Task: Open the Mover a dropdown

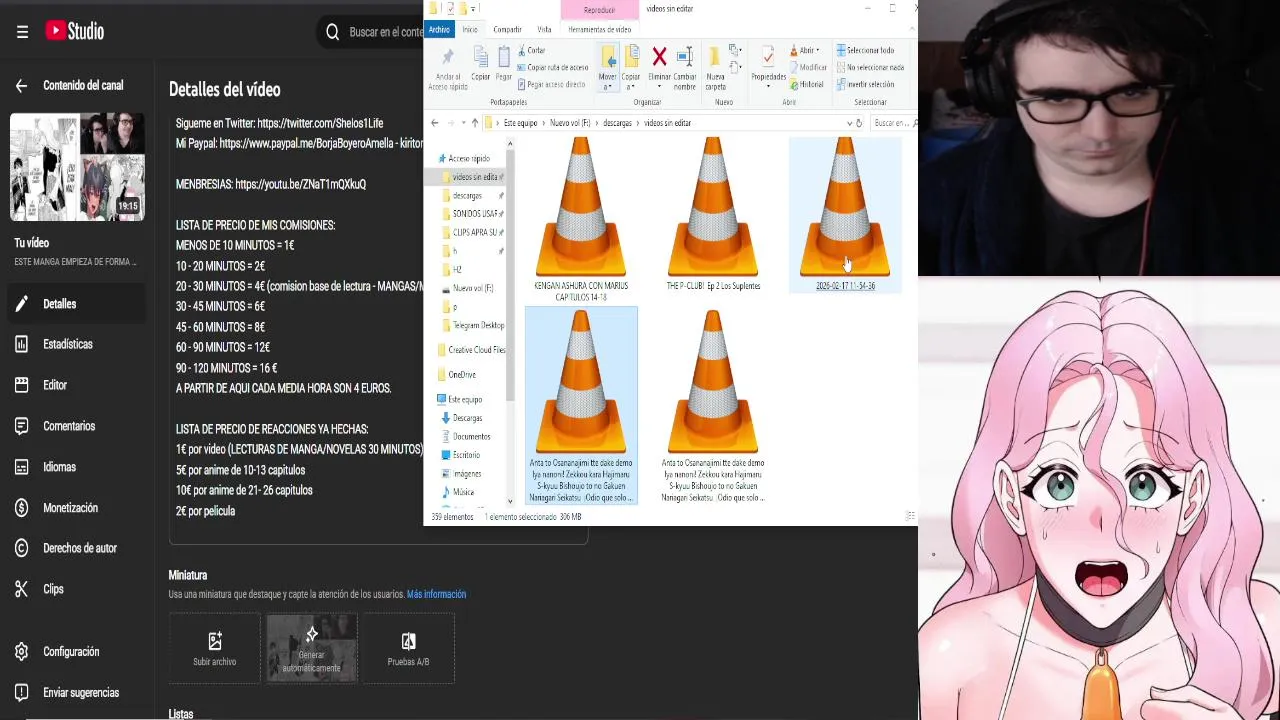Action: point(607,68)
